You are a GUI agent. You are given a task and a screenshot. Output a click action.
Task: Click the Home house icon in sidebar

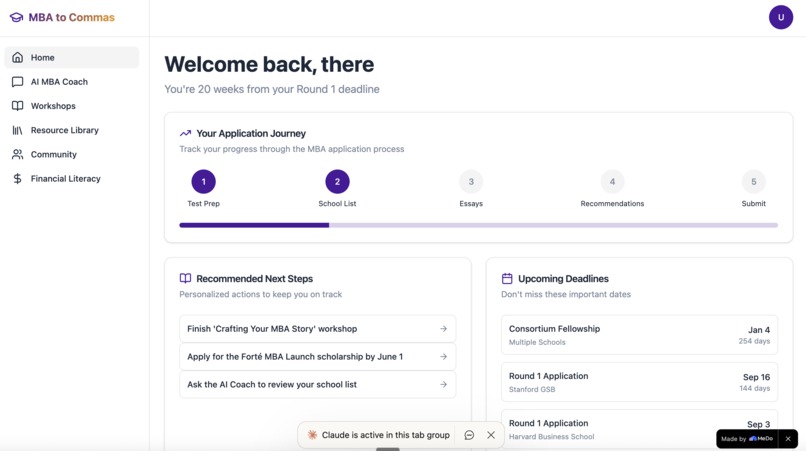click(x=17, y=58)
